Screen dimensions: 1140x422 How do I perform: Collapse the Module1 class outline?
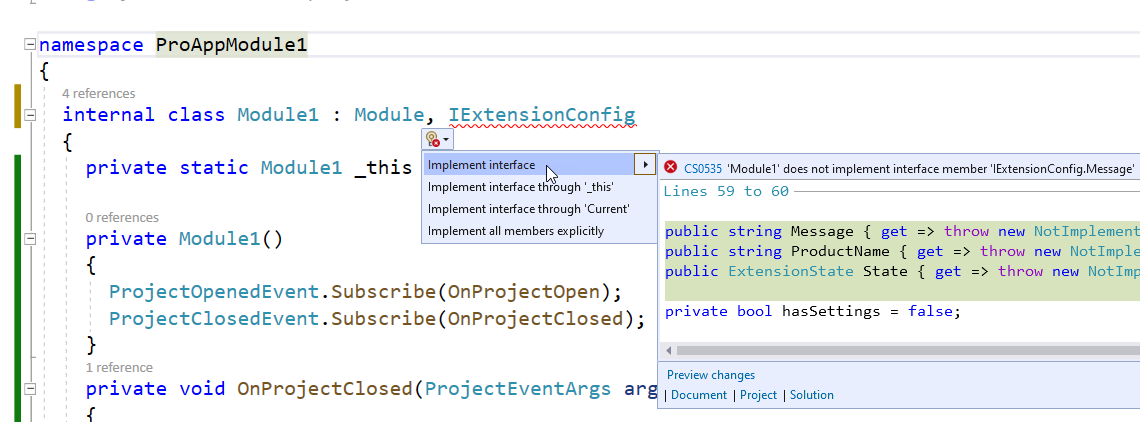(30, 115)
